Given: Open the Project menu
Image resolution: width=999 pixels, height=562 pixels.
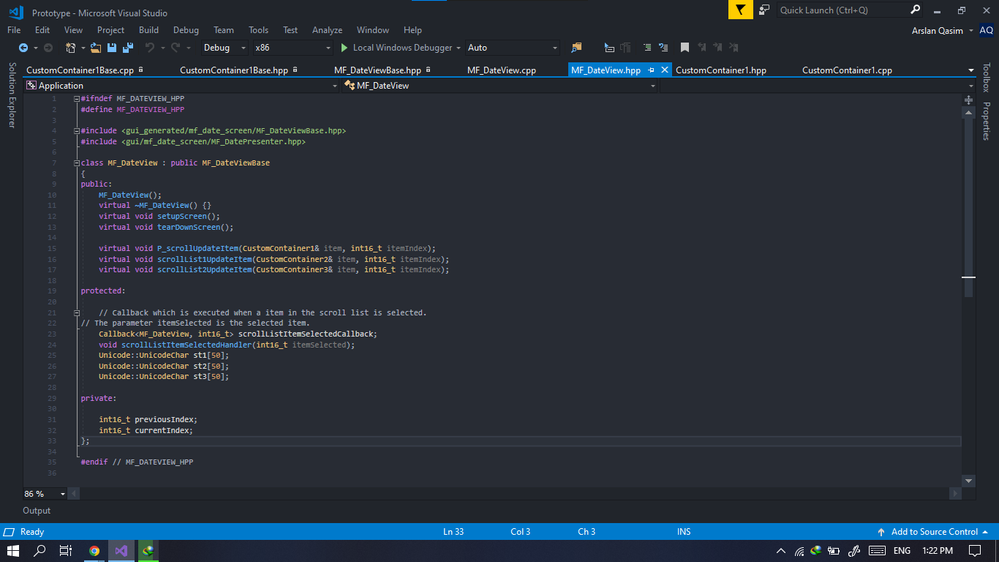Looking at the screenshot, I should [x=110, y=30].
